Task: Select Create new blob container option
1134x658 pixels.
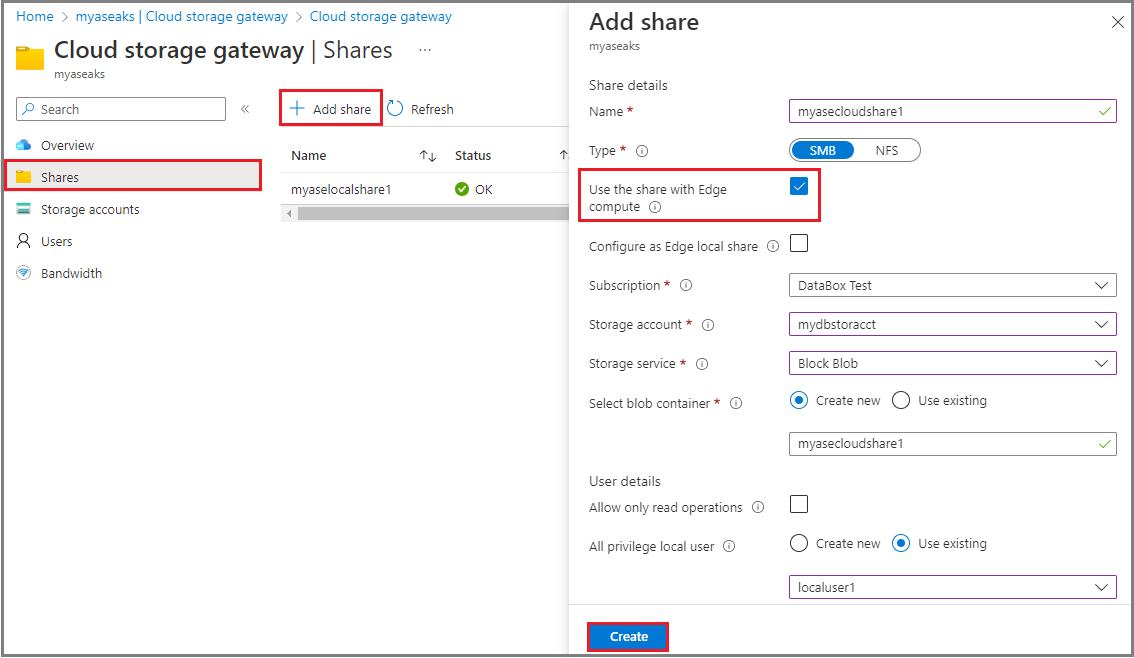Action: click(x=798, y=400)
